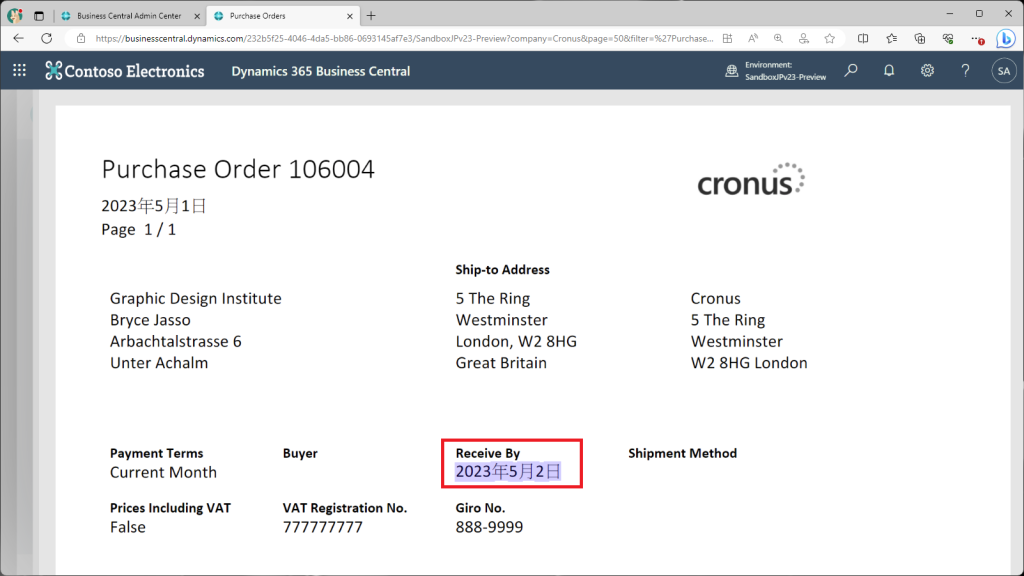The image size is (1024, 576).
Task: Open the browser collections icon
Action: pos(920,39)
